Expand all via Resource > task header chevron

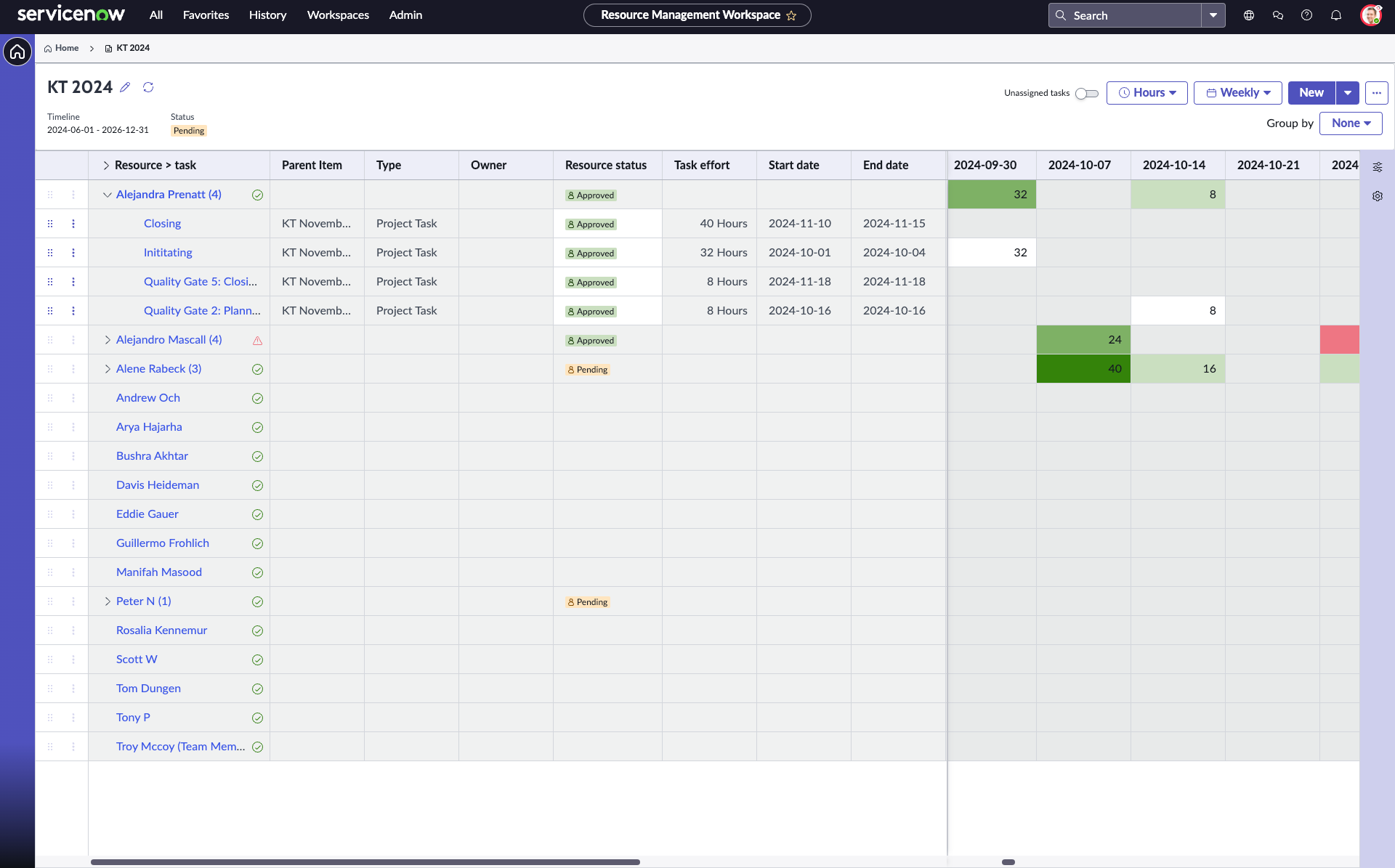[105, 166]
